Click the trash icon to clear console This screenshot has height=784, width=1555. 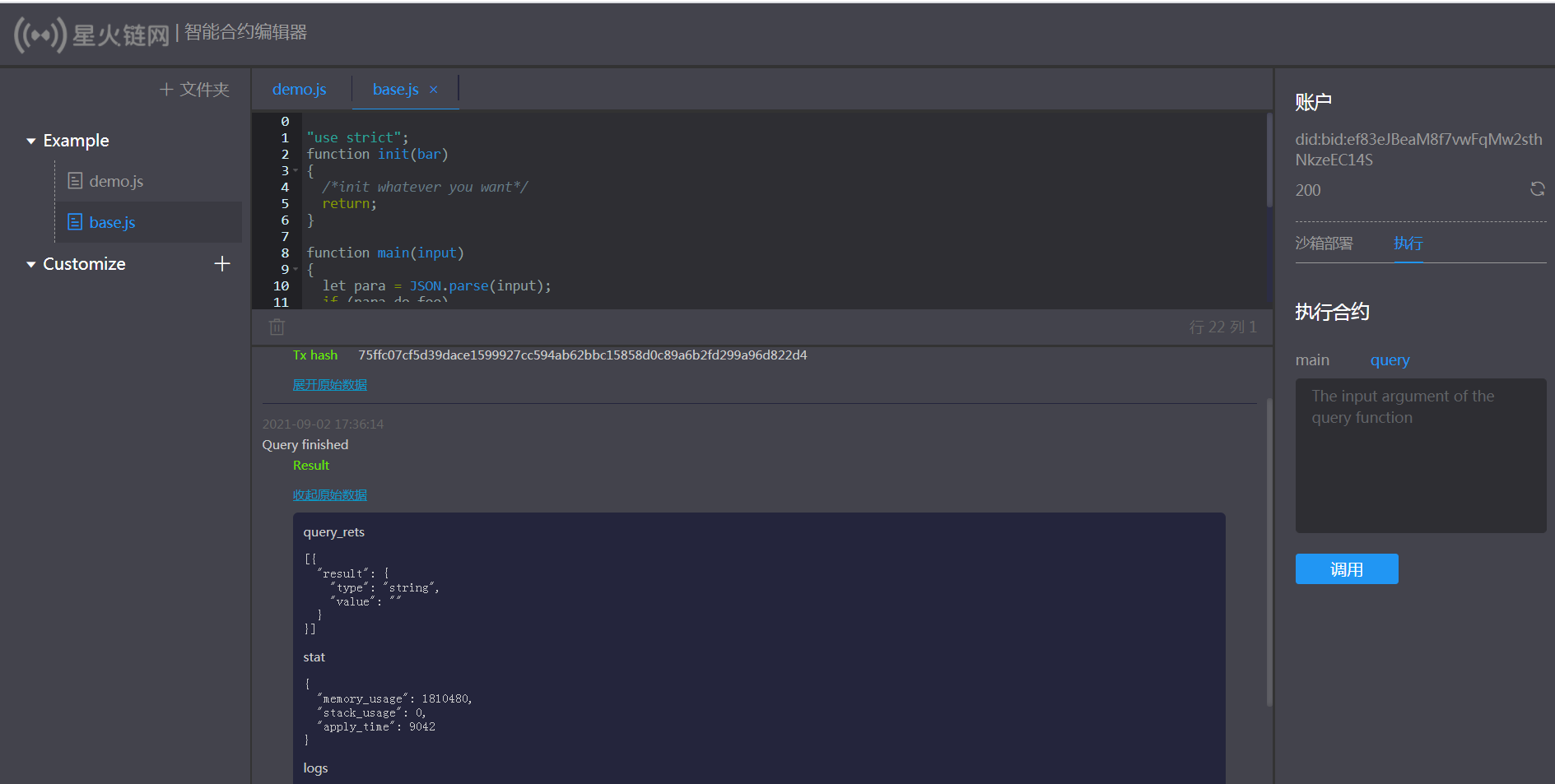point(277,327)
